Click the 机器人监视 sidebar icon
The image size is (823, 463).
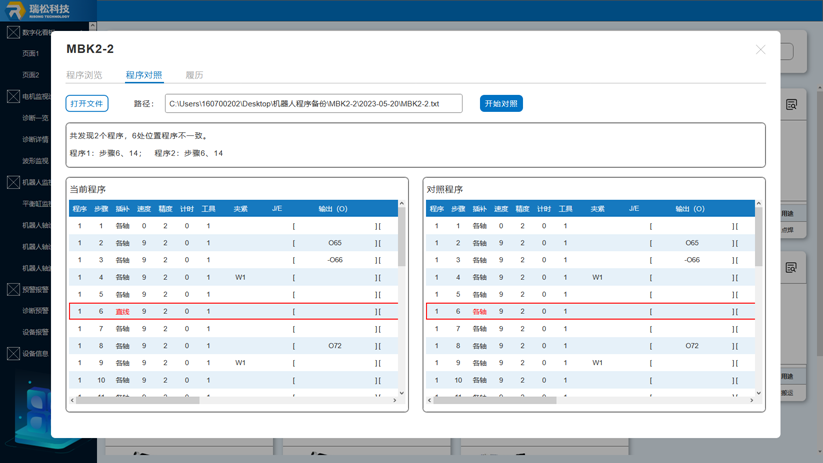pyautogui.click(x=13, y=183)
